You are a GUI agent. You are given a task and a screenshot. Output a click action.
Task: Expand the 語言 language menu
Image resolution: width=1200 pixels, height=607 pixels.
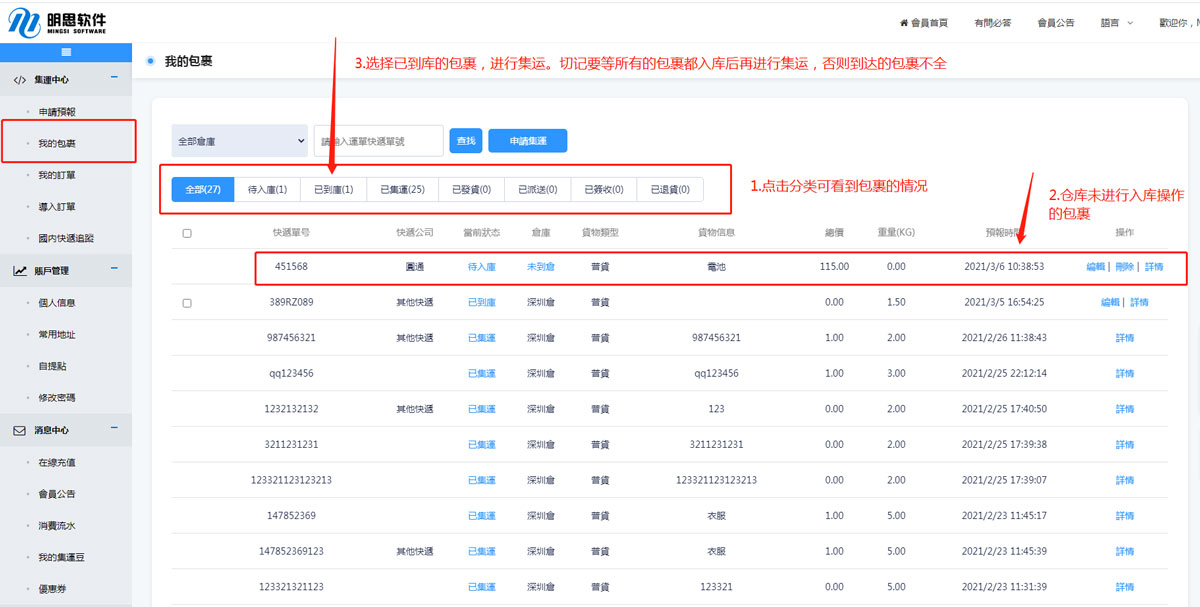[1116, 22]
